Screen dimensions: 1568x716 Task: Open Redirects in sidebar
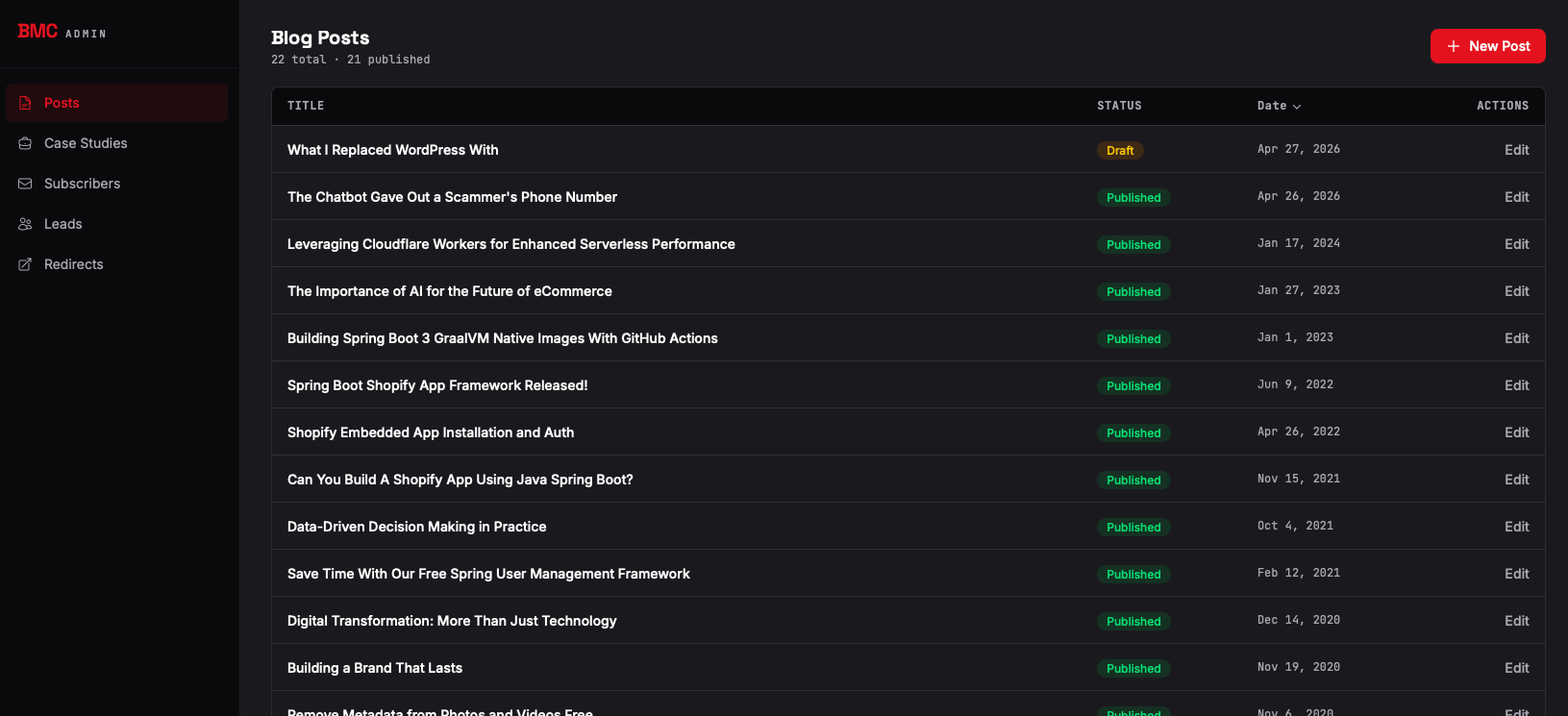(116, 264)
